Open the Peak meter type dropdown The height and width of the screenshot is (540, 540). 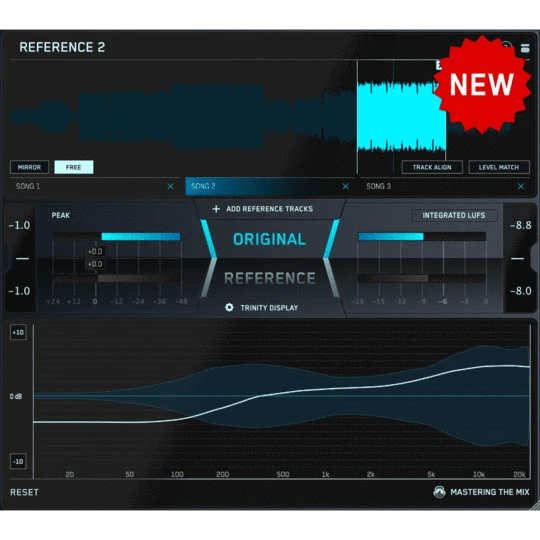(x=61, y=215)
